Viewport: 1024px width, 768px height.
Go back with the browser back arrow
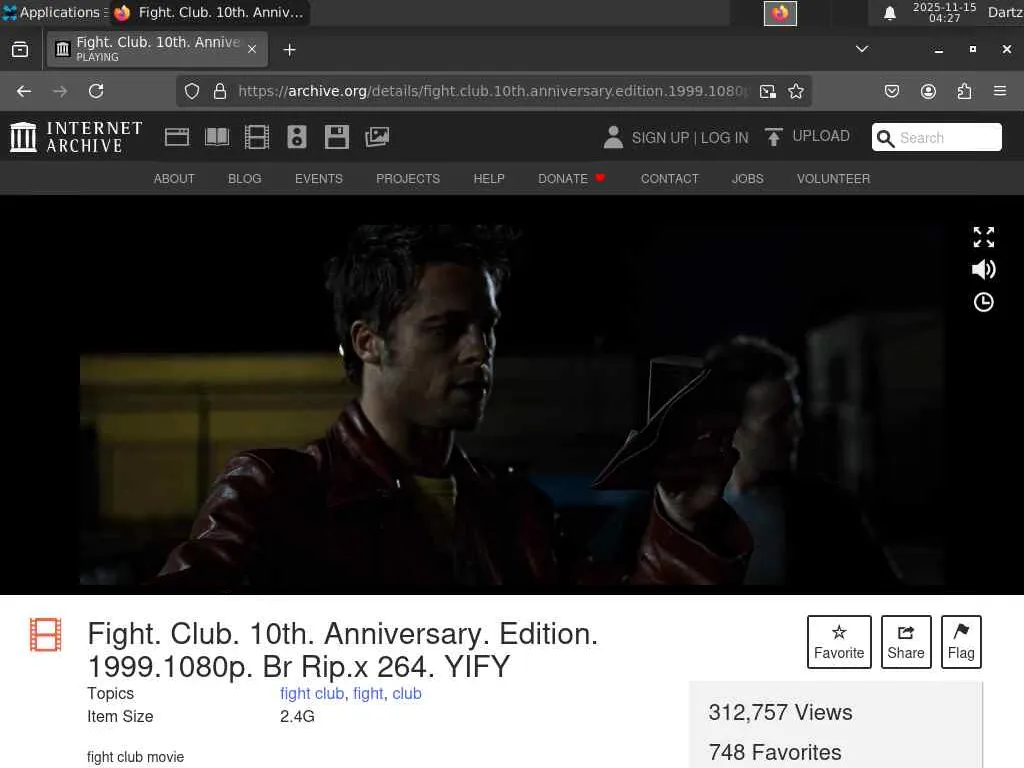[x=24, y=91]
